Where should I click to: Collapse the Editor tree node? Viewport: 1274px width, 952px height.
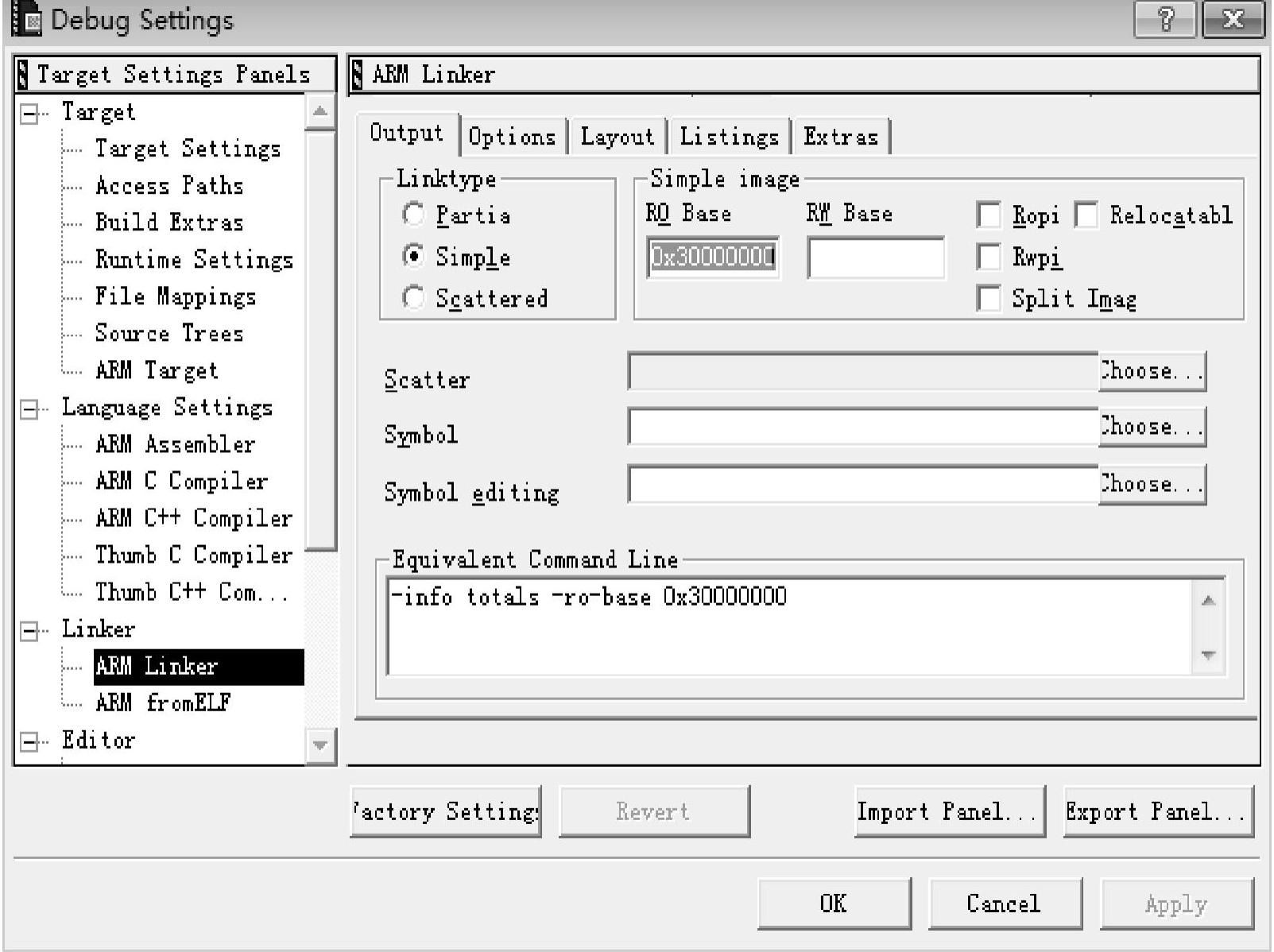click(29, 742)
